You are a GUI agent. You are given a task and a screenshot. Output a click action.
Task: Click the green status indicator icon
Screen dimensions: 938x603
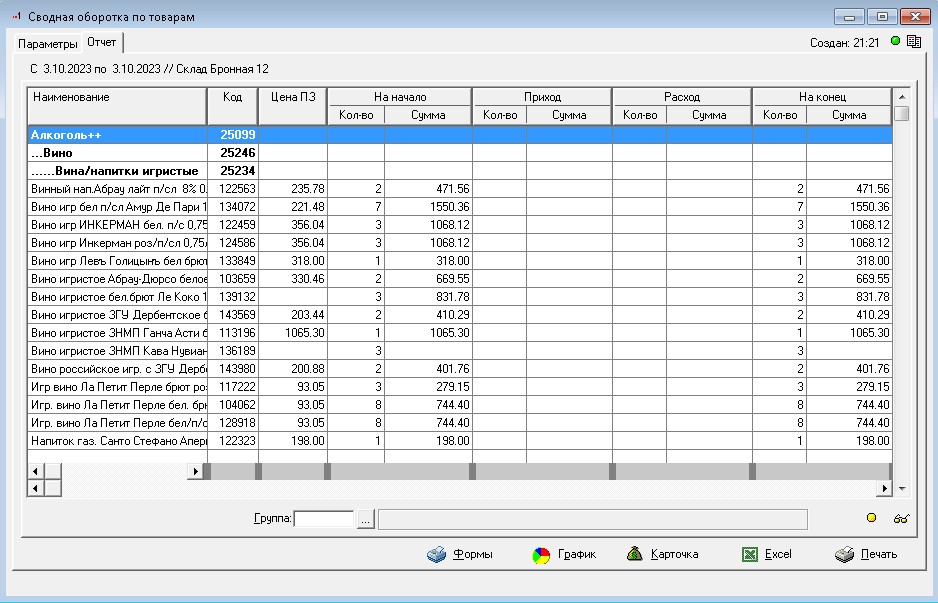point(896,42)
